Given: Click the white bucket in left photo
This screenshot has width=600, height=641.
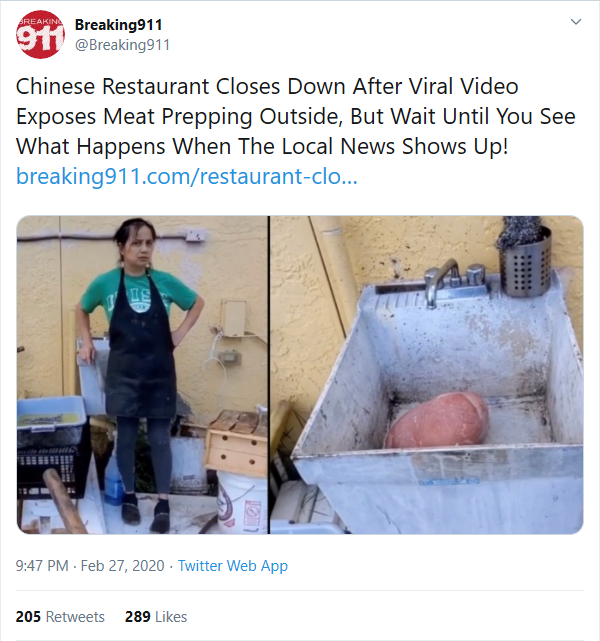Looking at the screenshot, I should [x=241, y=502].
